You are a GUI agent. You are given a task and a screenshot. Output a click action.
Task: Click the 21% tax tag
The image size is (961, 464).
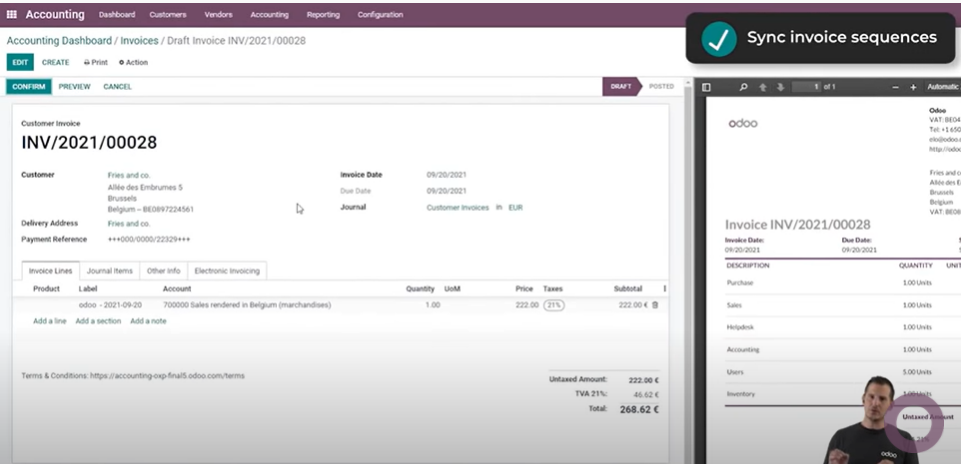coord(553,305)
